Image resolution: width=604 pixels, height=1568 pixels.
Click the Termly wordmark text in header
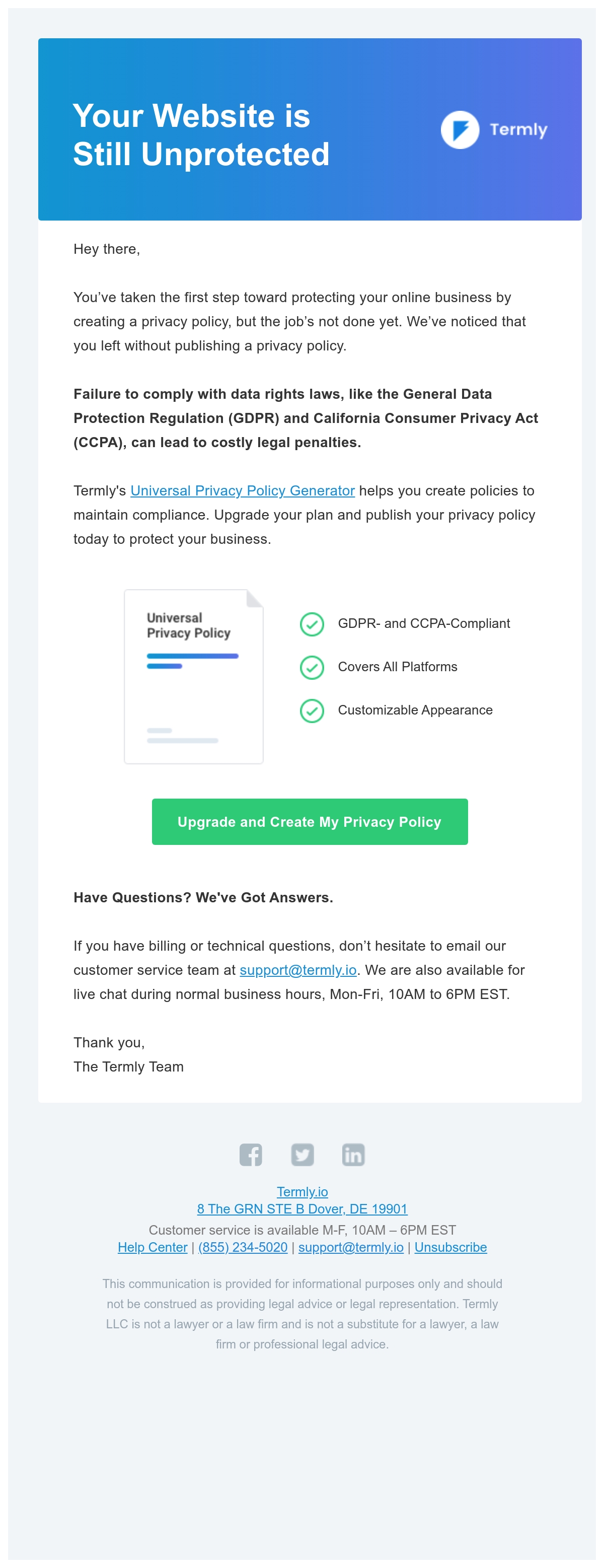[x=518, y=129]
